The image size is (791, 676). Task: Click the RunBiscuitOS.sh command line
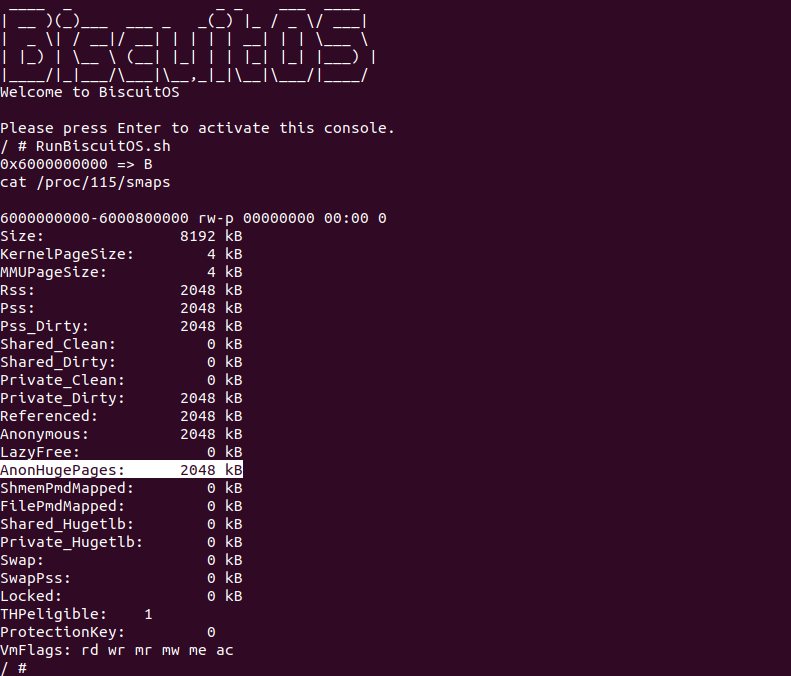[85, 146]
